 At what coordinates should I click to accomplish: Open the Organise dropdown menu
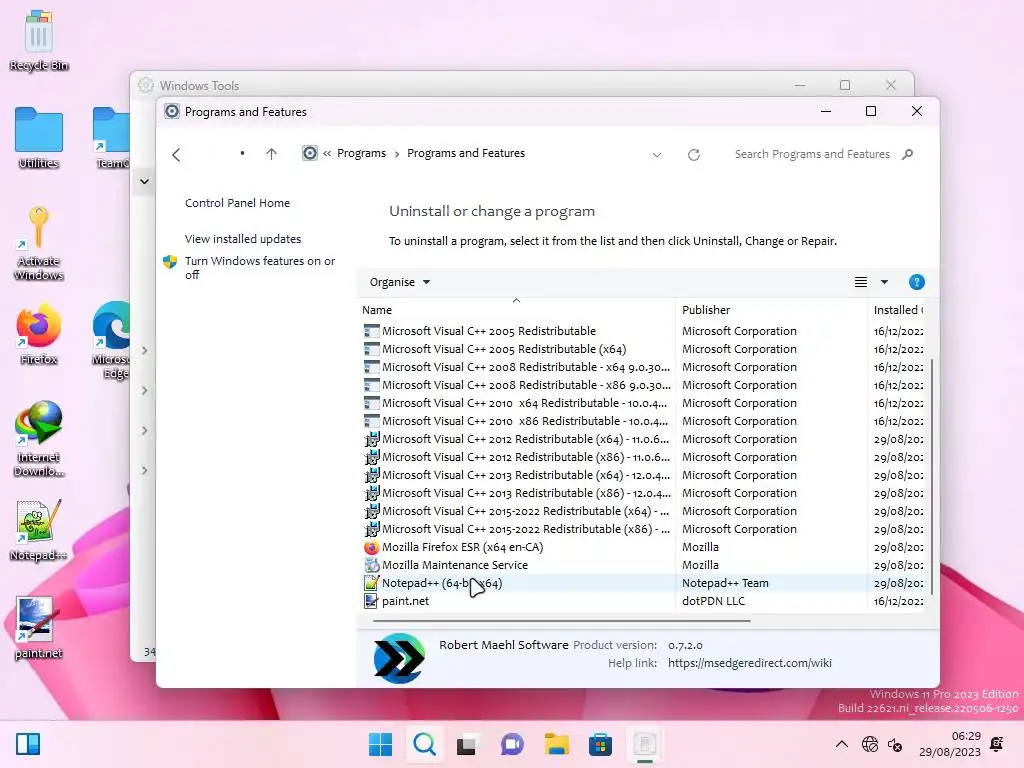[400, 282]
